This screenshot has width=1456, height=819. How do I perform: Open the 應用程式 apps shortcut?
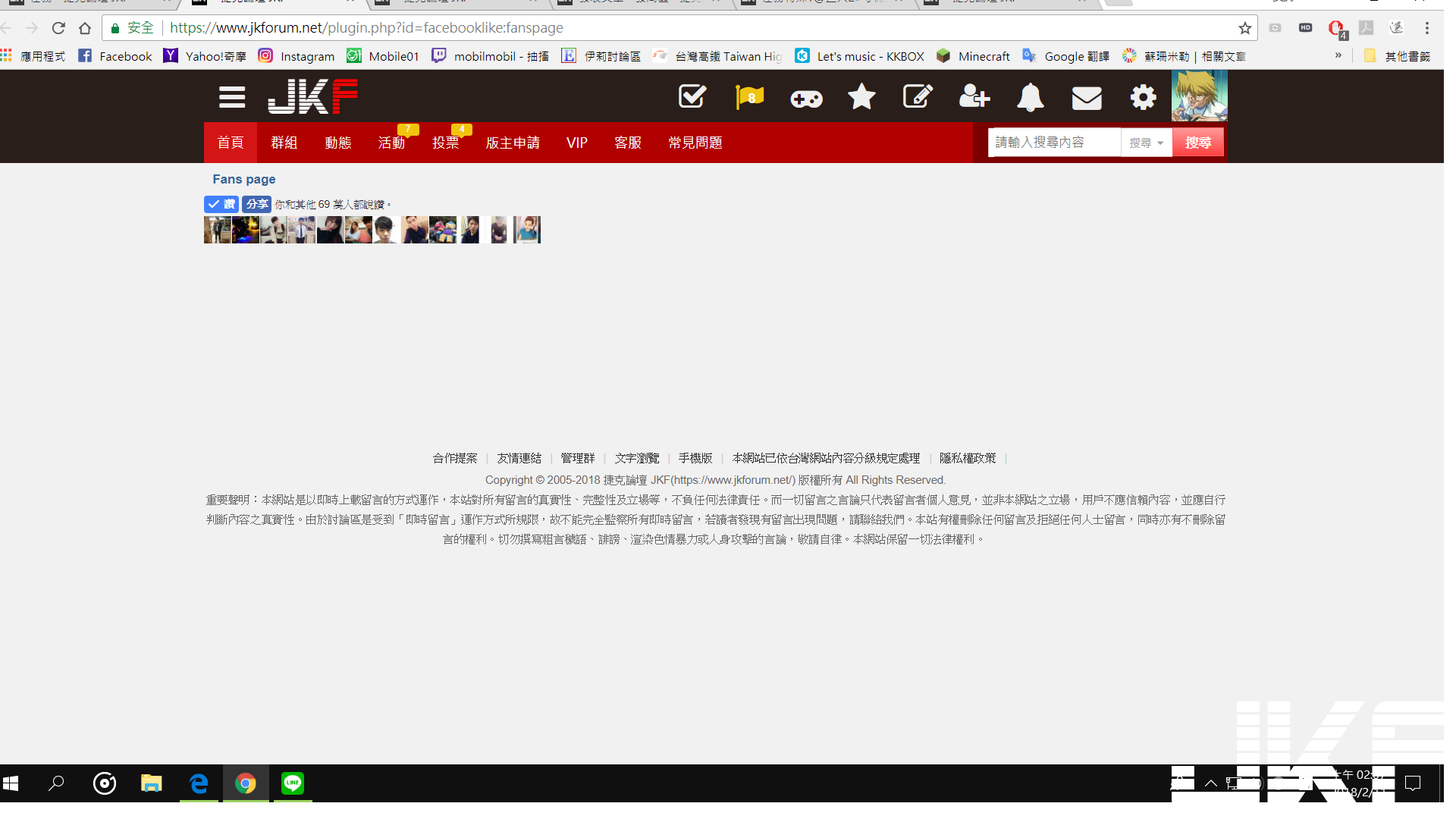(x=33, y=56)
